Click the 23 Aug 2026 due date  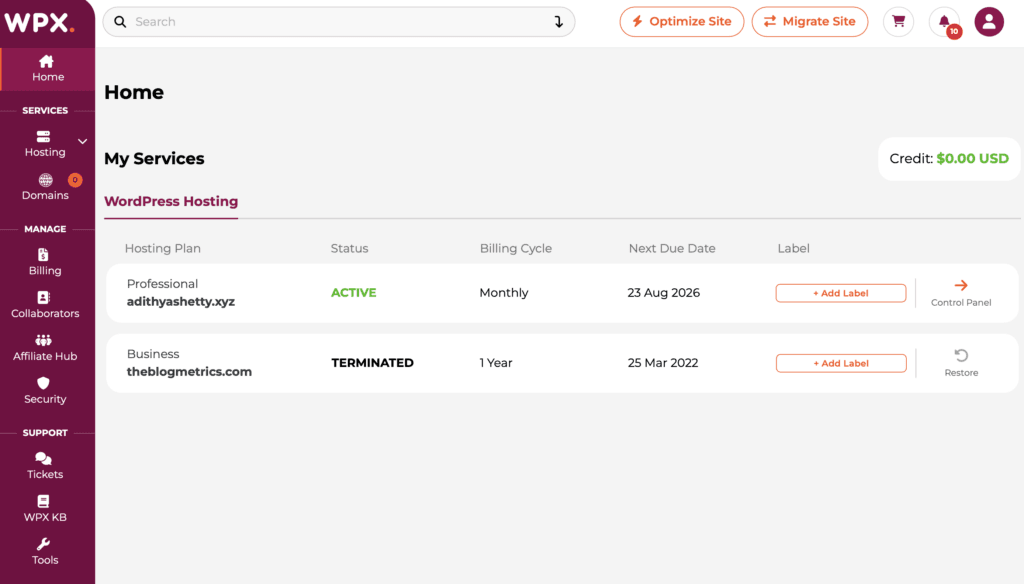pyautogui.click(x=664, y=293)
